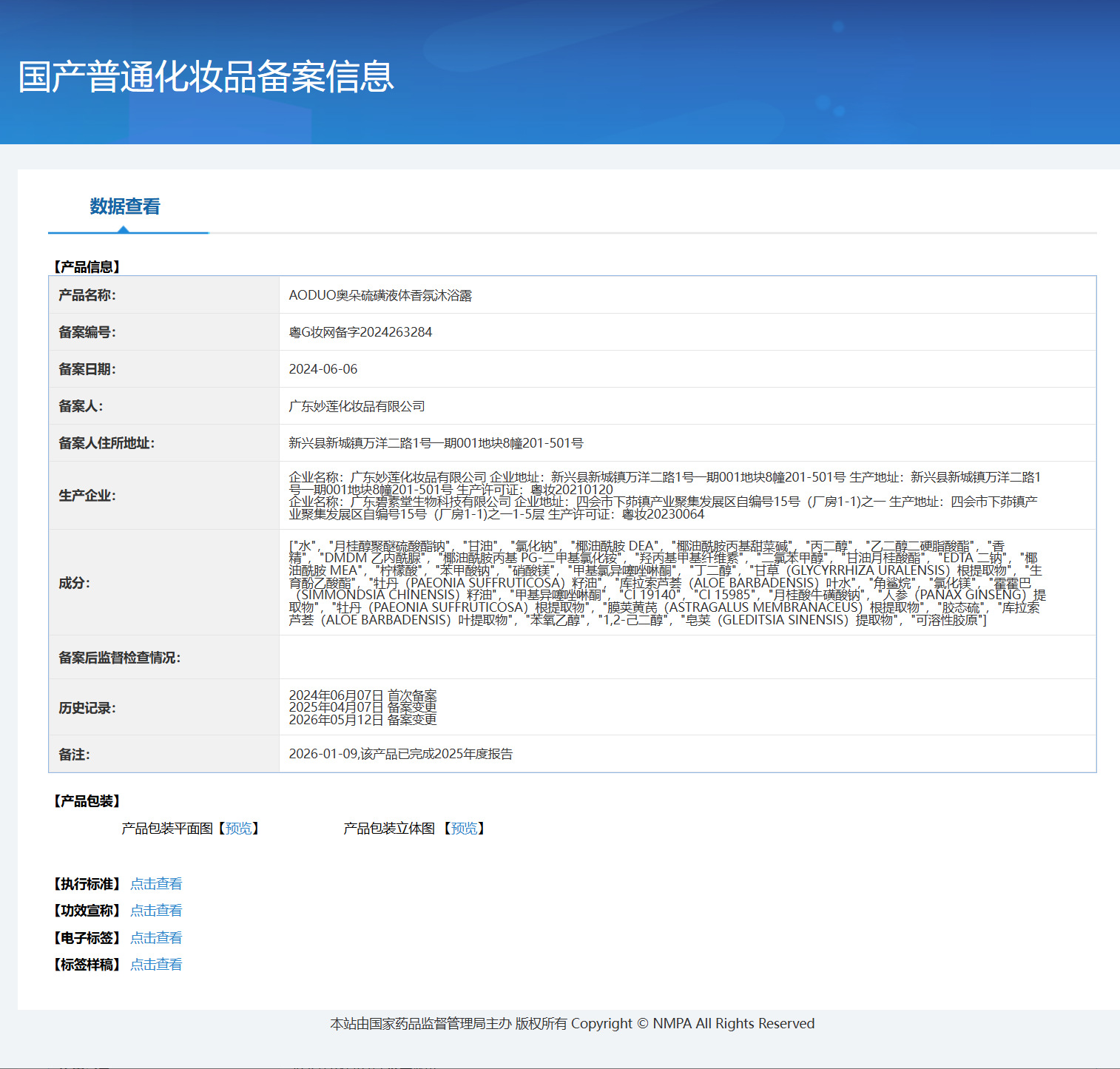Open 点击查看 link for 标签样稿
Screen dimensions: 1120x1069
click(x=156, y=965)
